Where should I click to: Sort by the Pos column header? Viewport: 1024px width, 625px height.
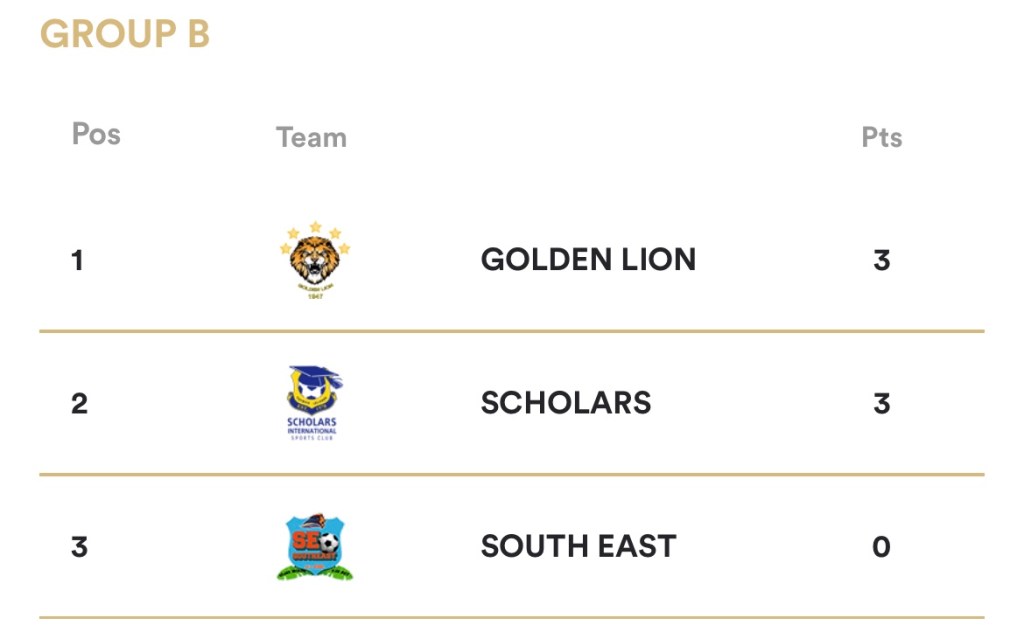(x=96, y=134)
